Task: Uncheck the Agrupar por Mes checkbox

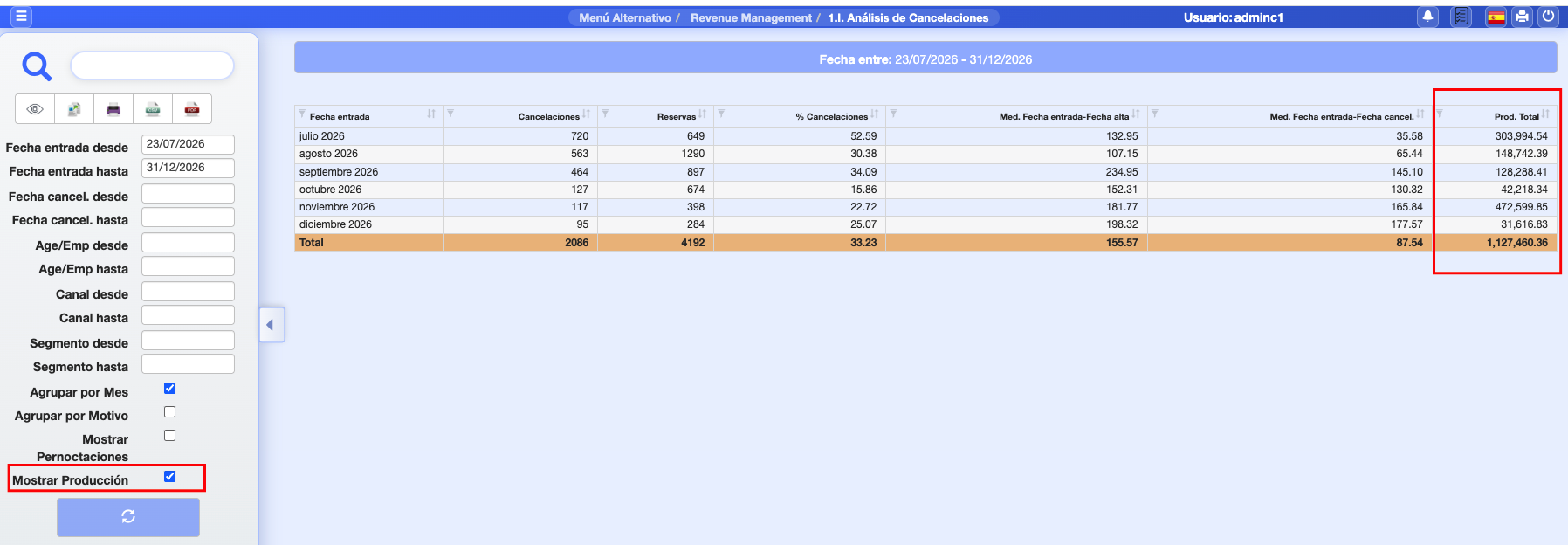Action: (170, 389)
